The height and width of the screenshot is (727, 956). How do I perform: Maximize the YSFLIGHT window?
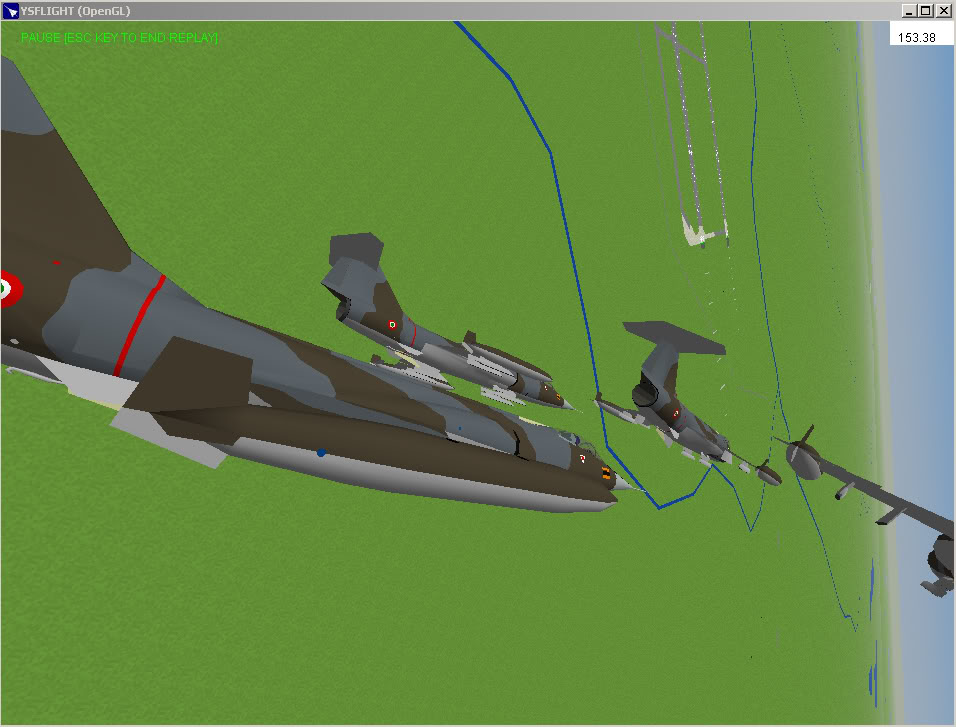925,11
